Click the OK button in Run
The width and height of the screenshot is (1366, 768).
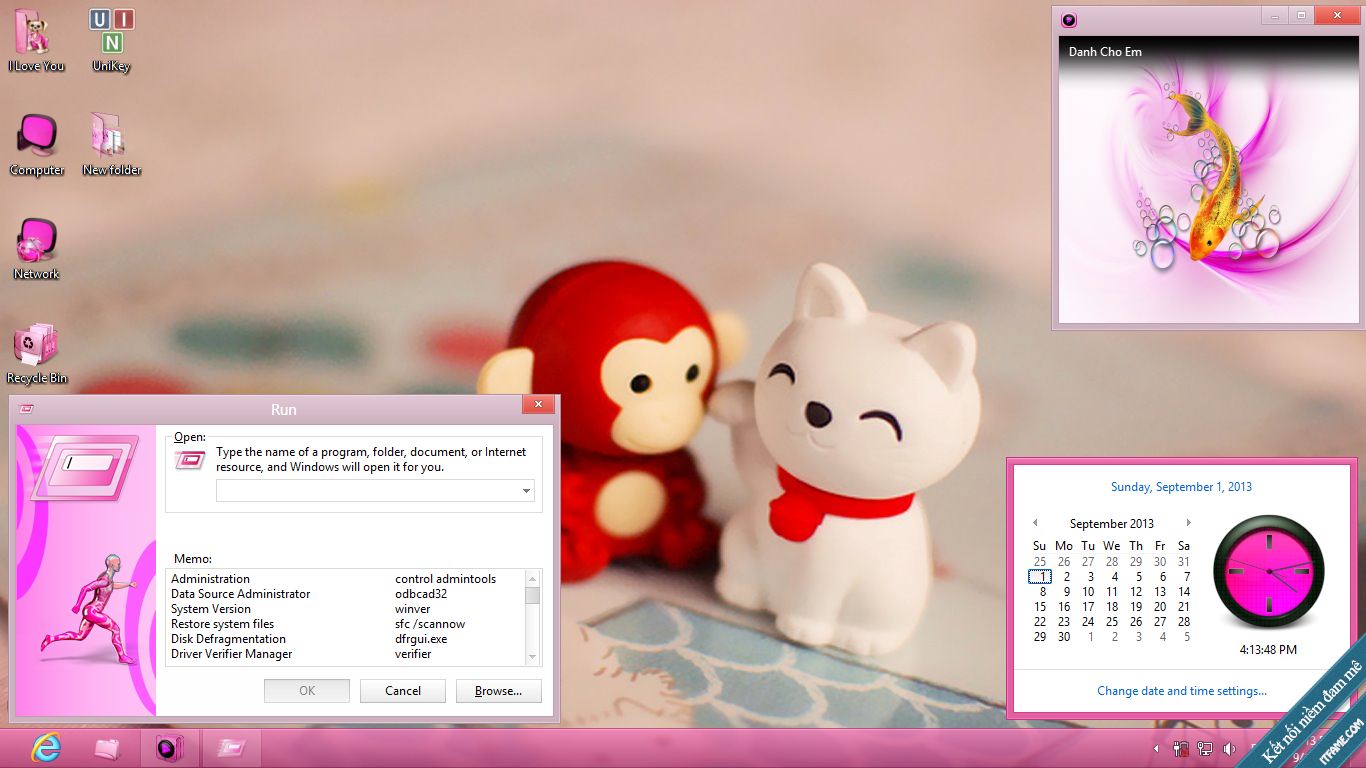(x=307, y=691)
